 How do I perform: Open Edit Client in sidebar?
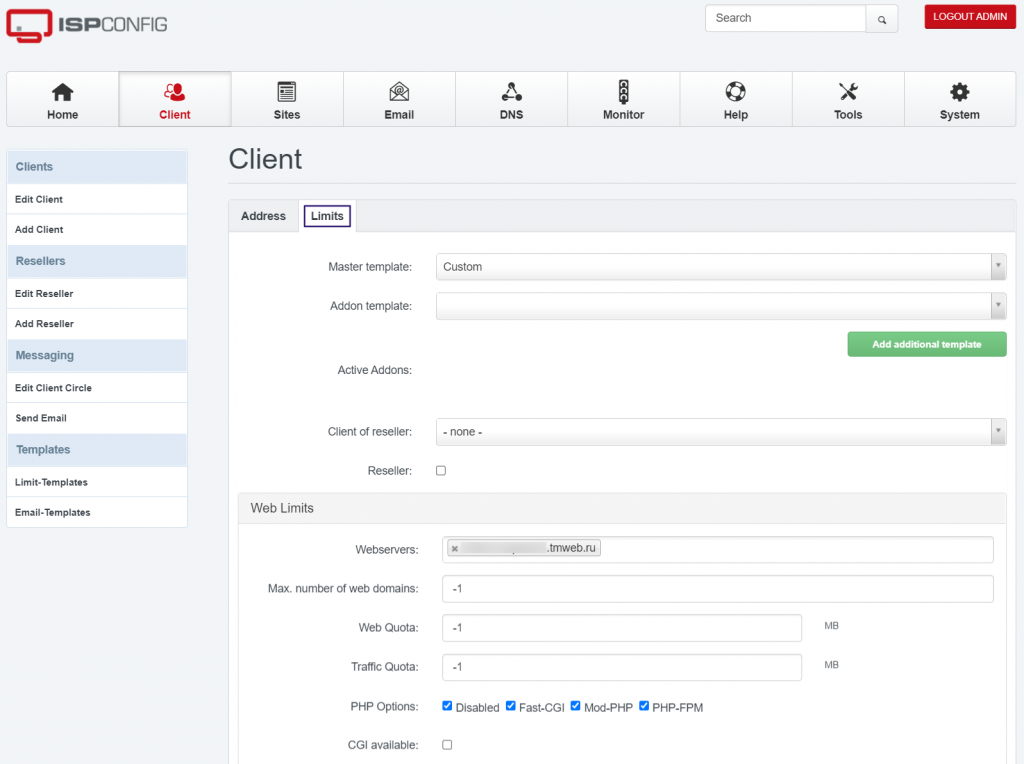tap(97, 199)
